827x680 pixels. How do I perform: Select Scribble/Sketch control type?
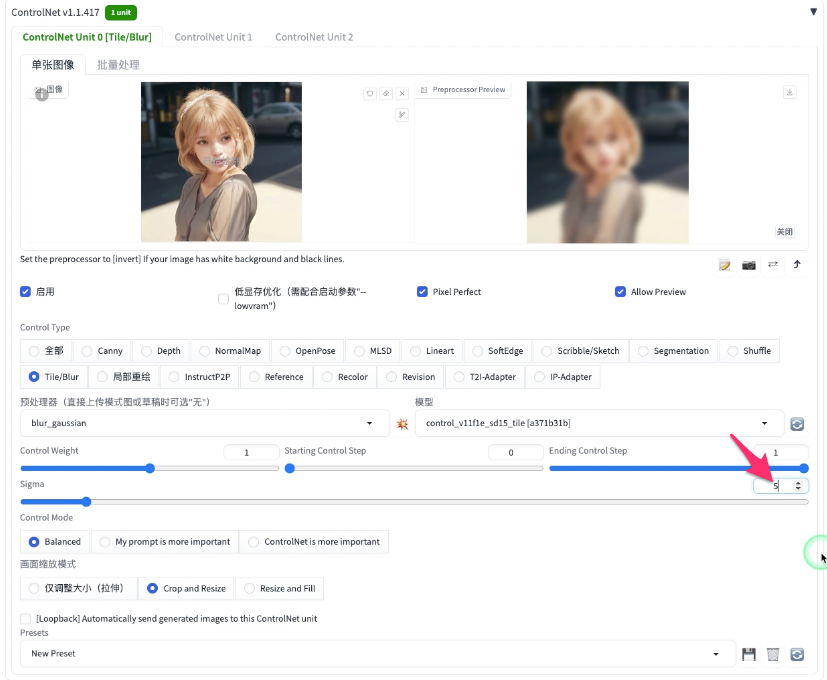click(x=581, y=351)
